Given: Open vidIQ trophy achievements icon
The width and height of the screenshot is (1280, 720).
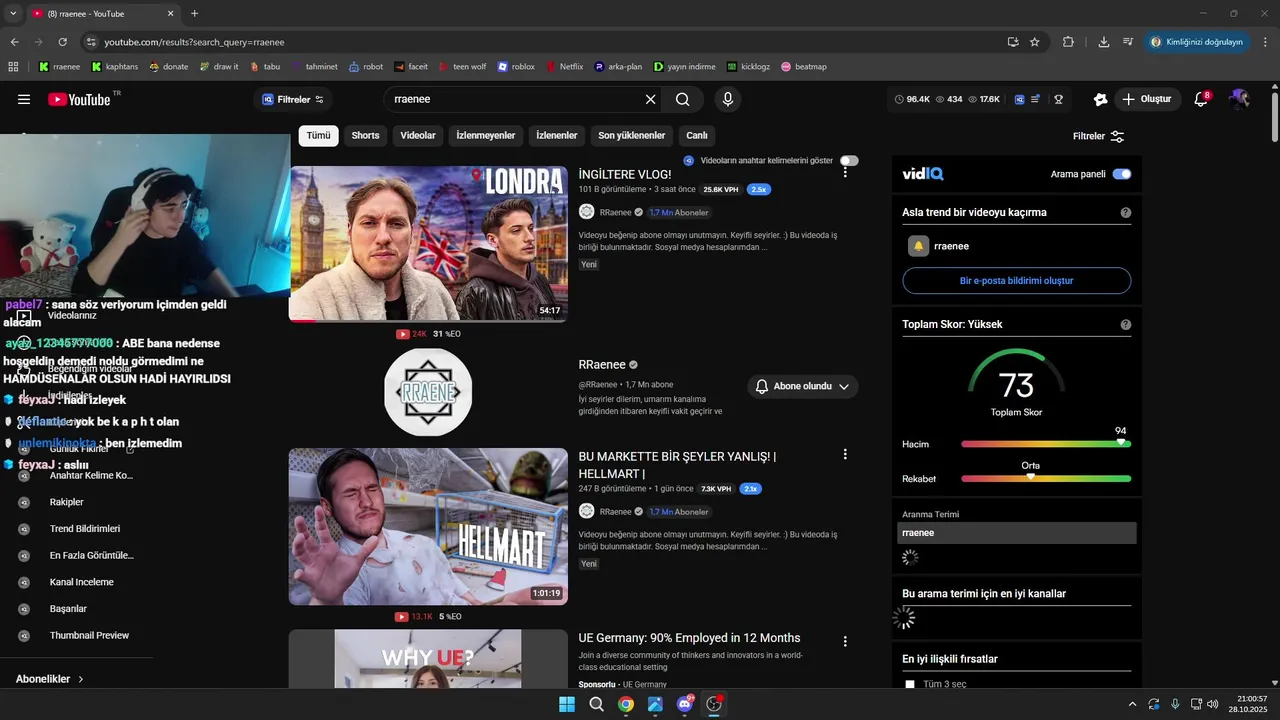Looking at the screenshot, I should (x=1058, y=99).
